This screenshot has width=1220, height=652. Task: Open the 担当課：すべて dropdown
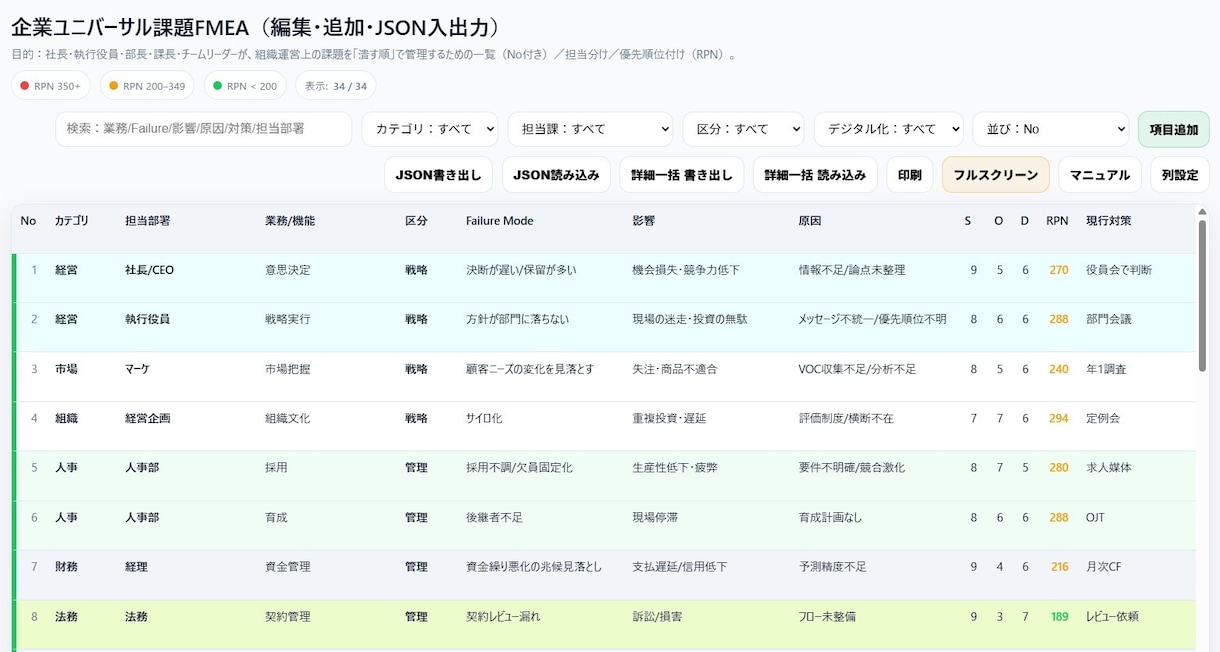590,129
